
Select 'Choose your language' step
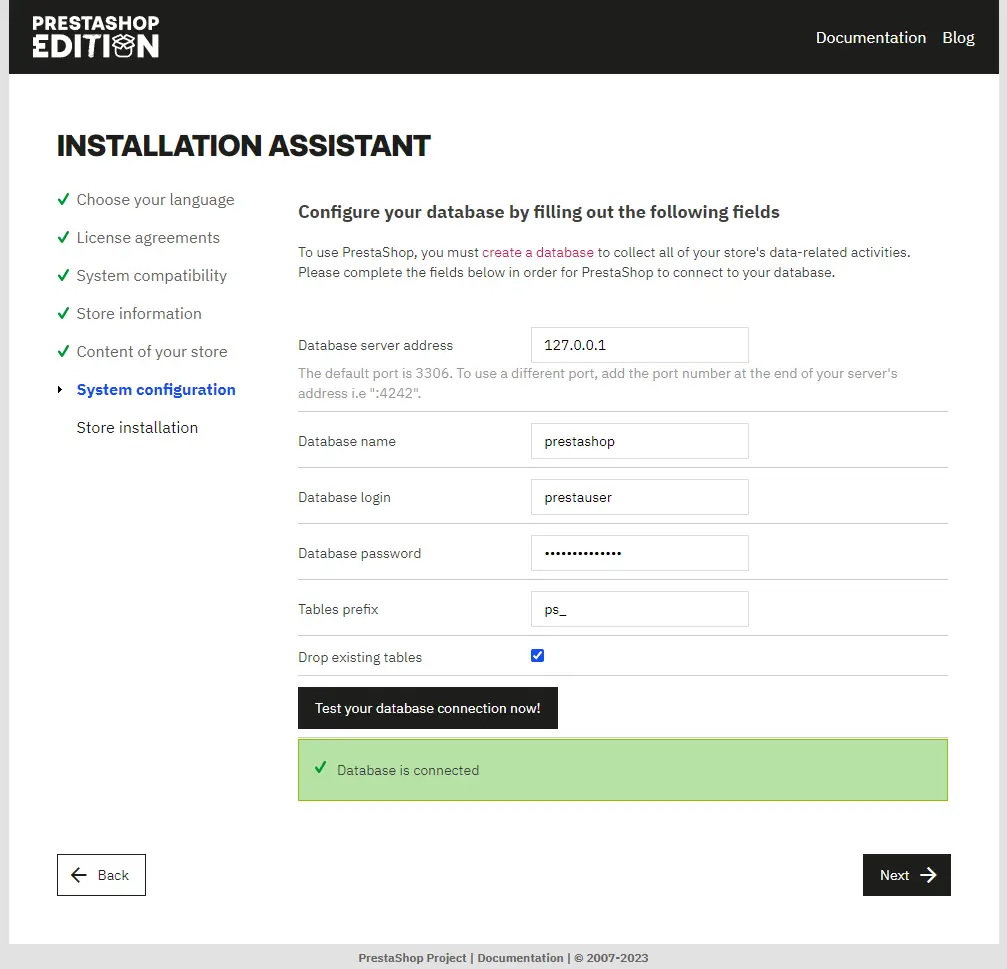[155, 200]
